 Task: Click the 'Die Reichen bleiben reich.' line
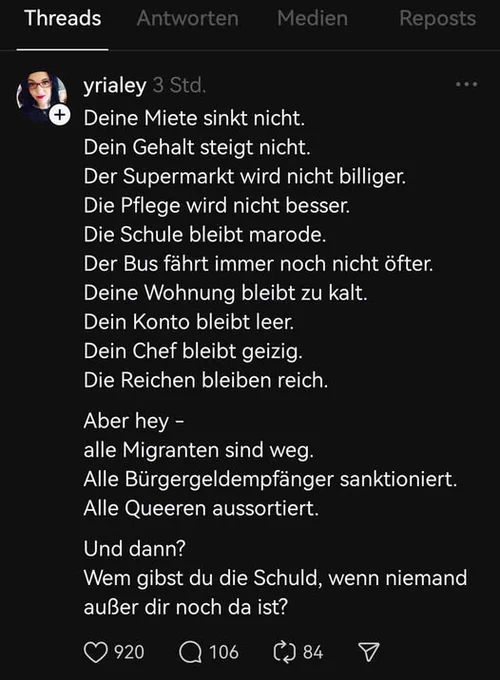(x=206, y=380)
